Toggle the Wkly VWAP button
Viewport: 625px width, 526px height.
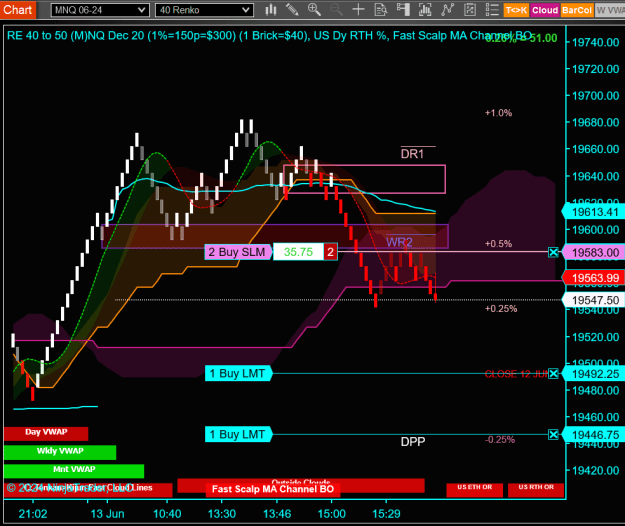60,452
